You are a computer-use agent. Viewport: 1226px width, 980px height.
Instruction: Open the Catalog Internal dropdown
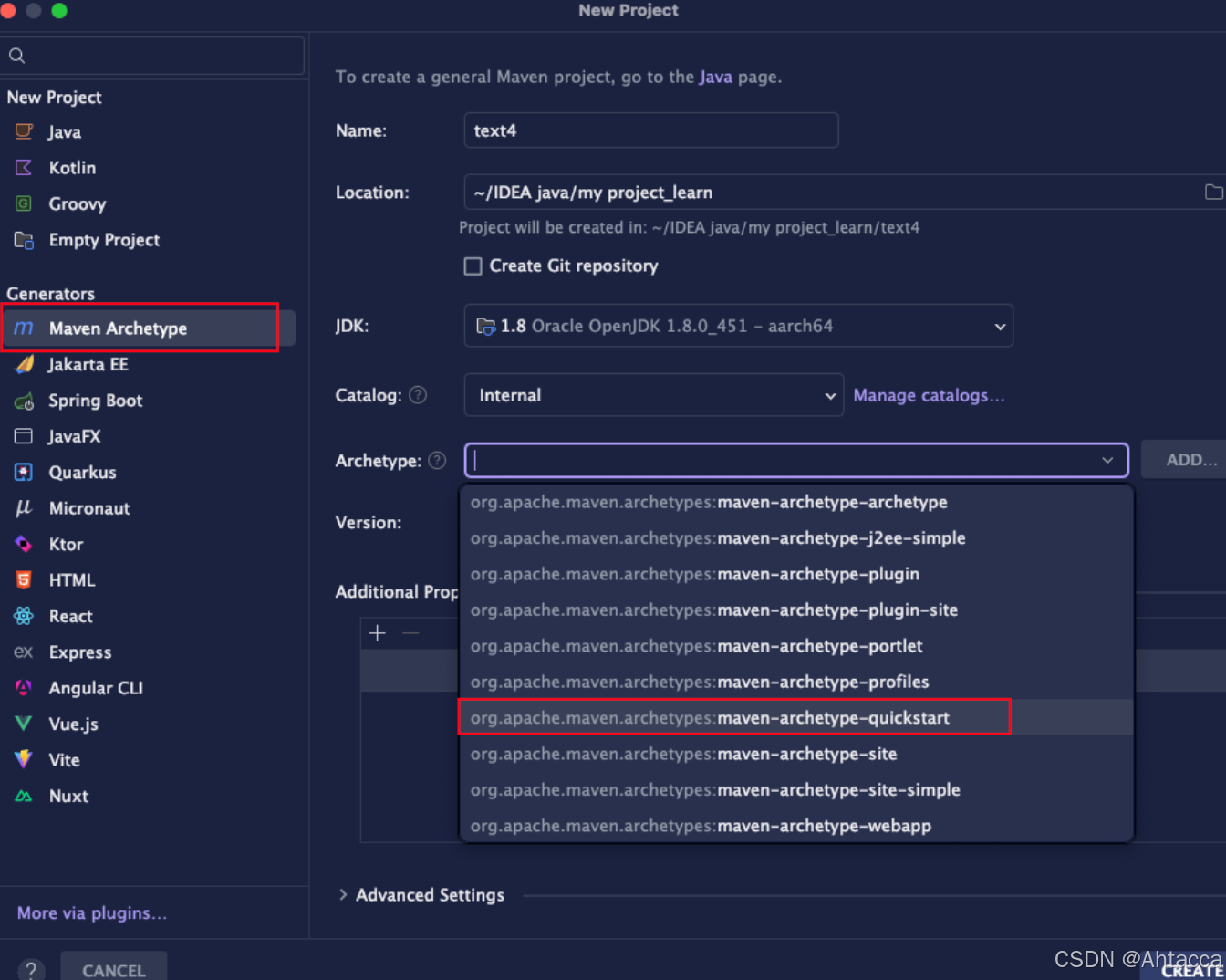click(x=654, y=395)
